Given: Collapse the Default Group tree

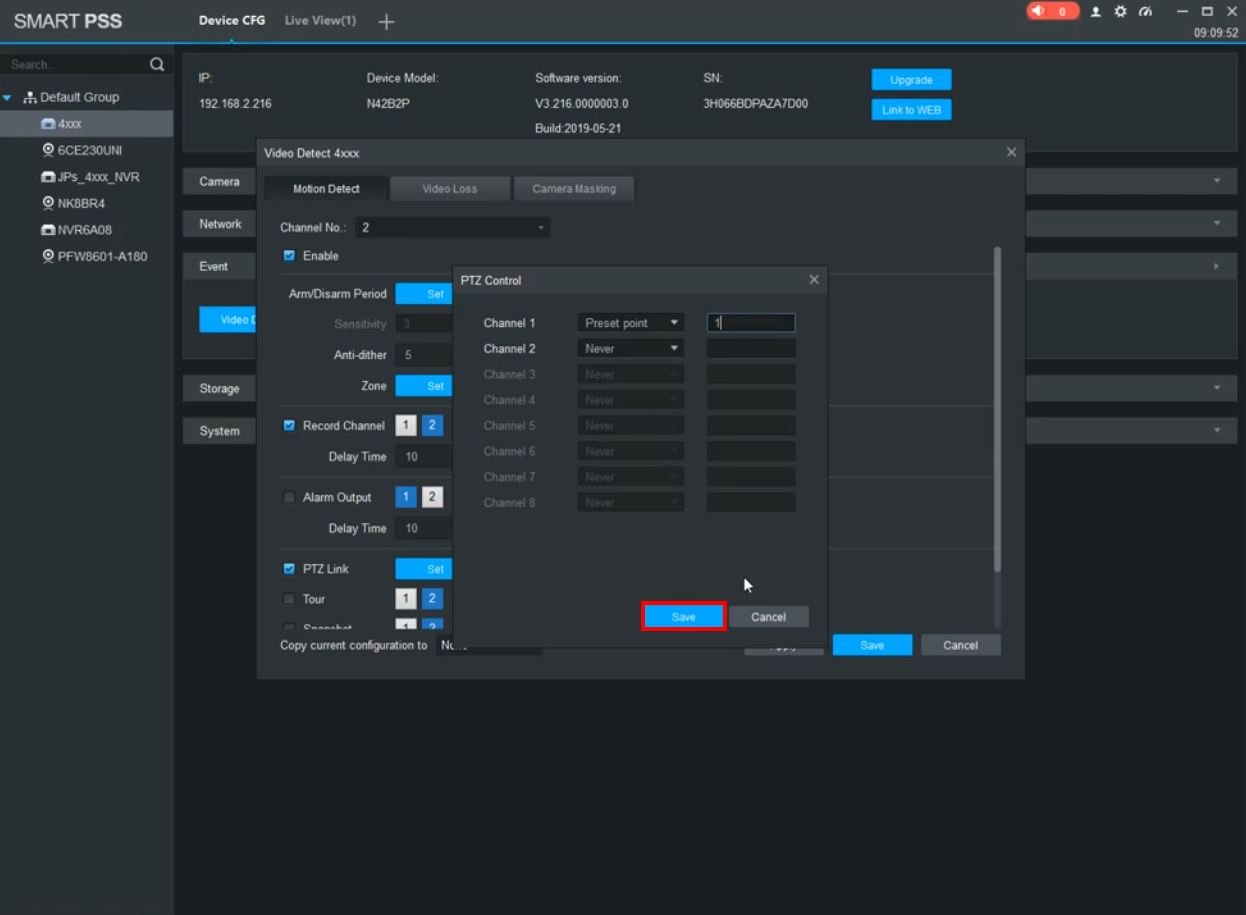Looking at the screenshot, I should click(x=8, y=98).
